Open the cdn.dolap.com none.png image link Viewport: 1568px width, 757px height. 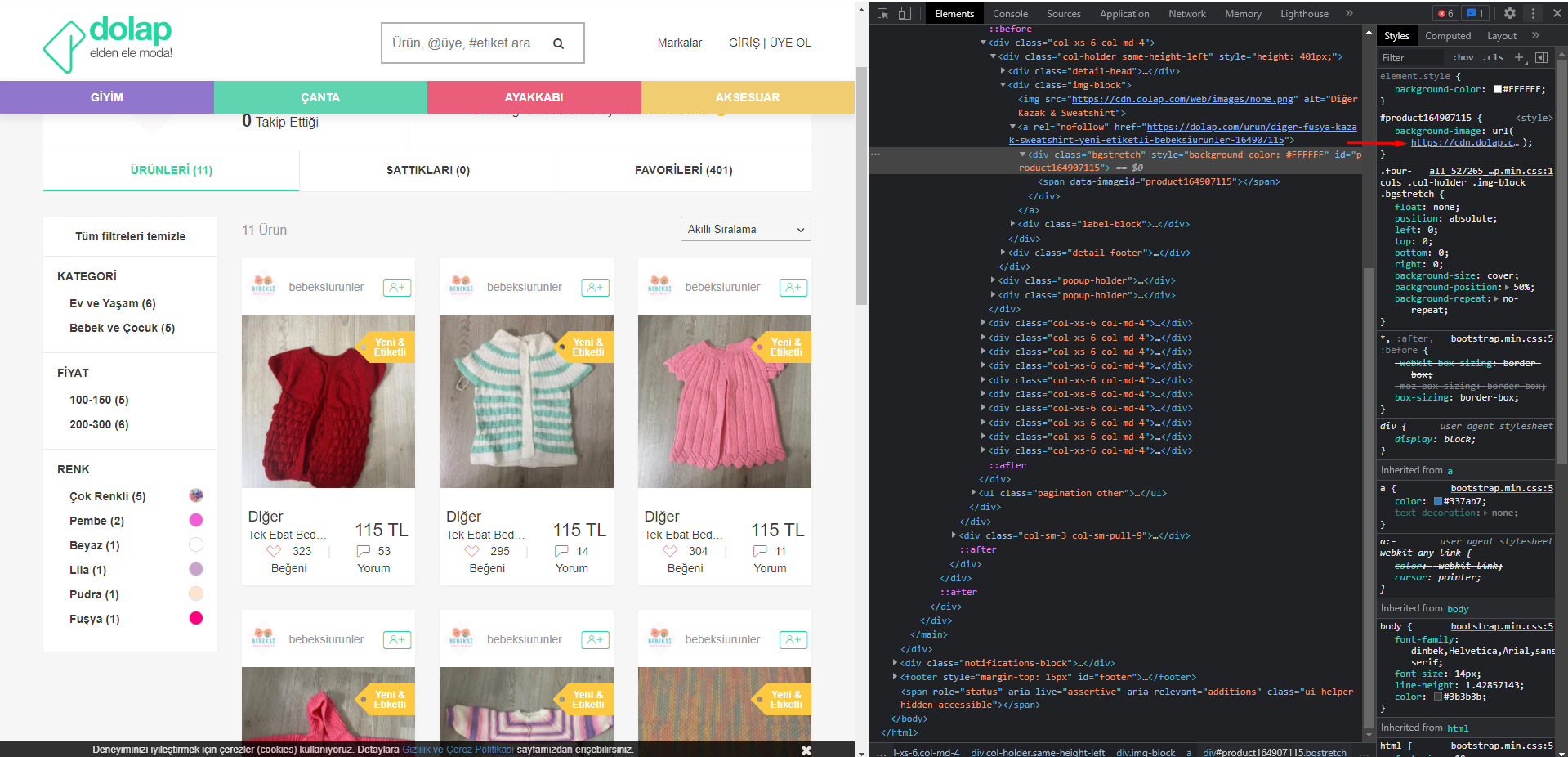click(1182, 99)
